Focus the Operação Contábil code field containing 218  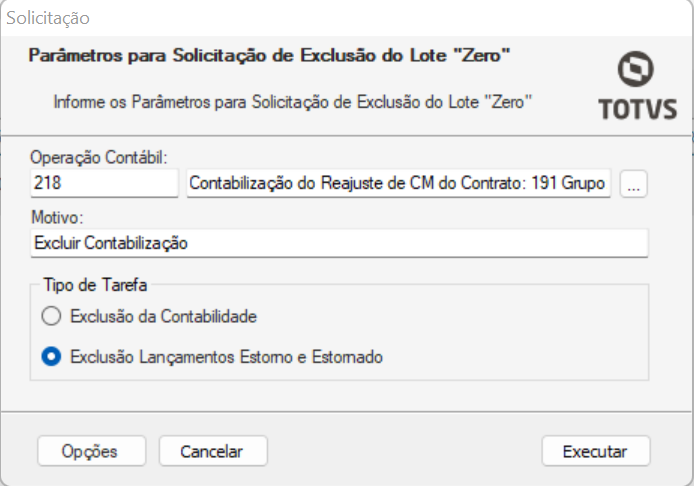[104, 183]
